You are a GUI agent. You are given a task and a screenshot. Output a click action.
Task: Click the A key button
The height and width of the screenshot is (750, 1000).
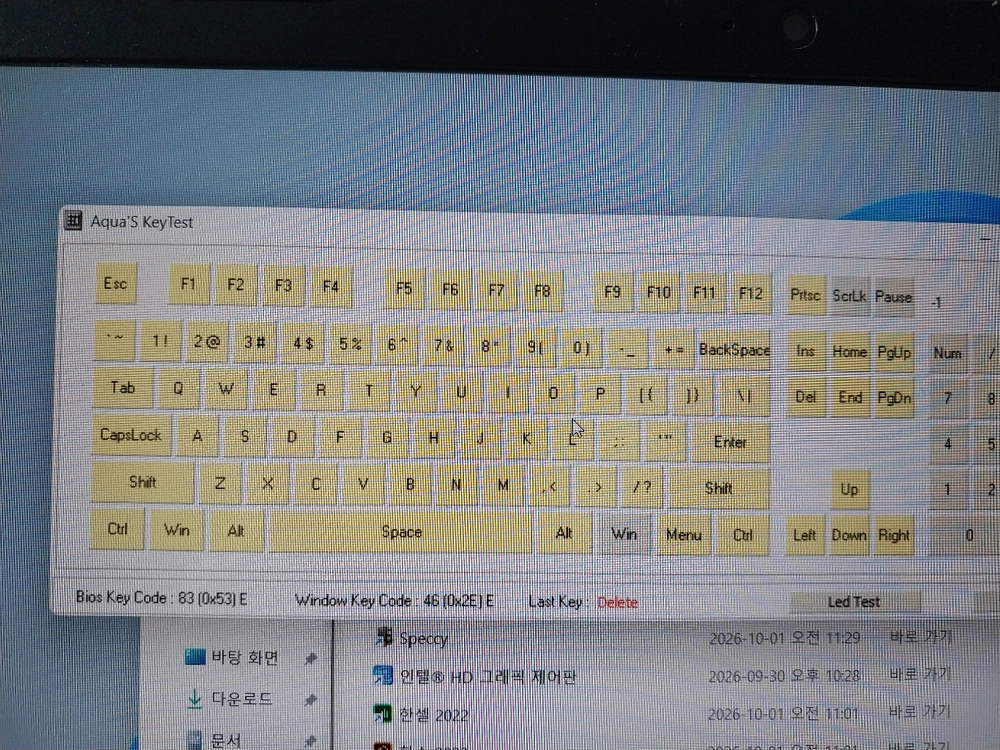(x=198, y=436)
